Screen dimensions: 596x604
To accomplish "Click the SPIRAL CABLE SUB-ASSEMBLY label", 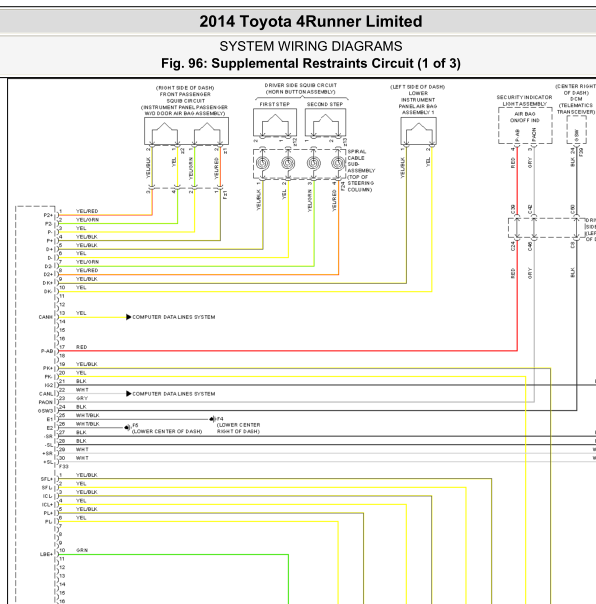I will (x=361, y=171).
